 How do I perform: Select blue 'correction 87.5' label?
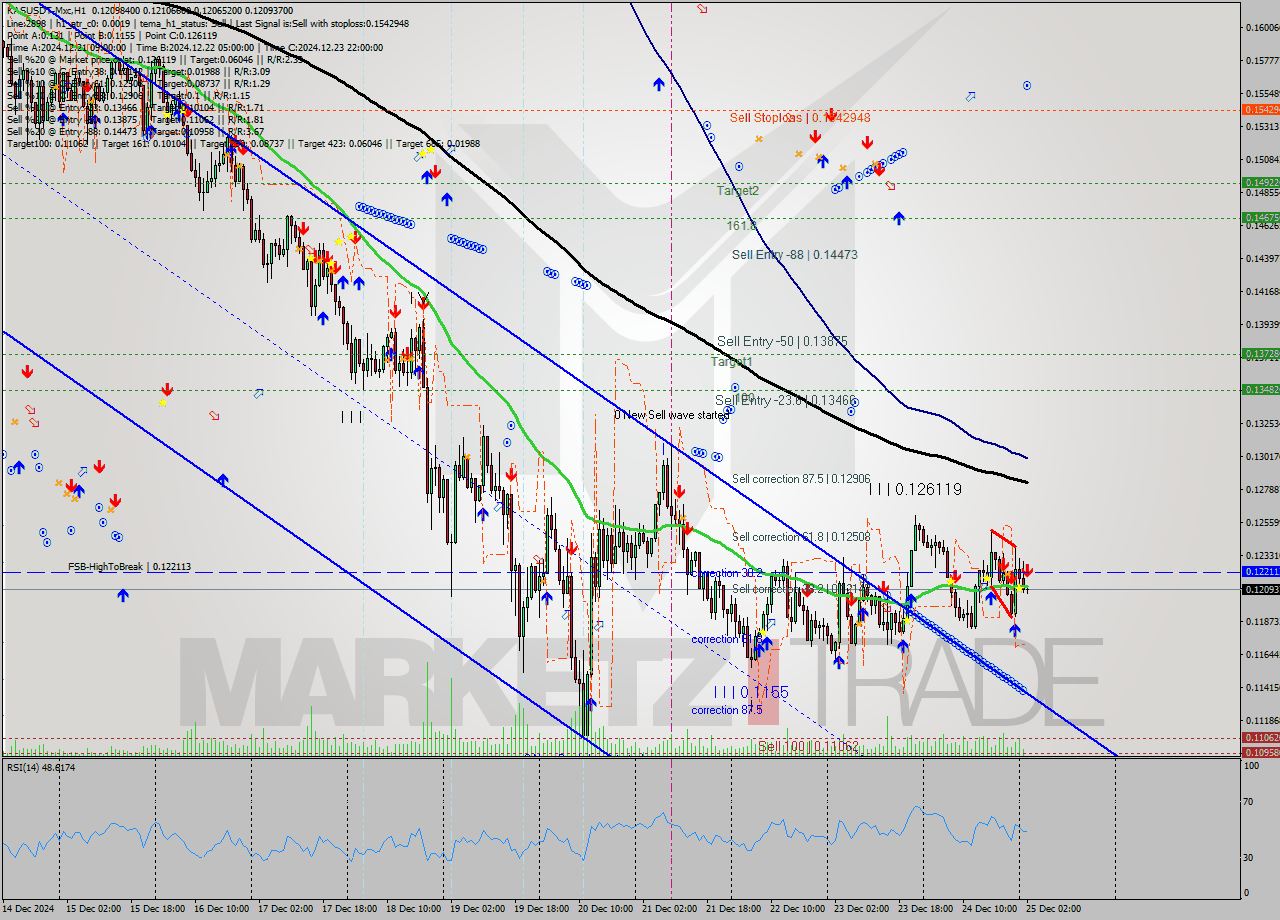(x=726, y=710)
